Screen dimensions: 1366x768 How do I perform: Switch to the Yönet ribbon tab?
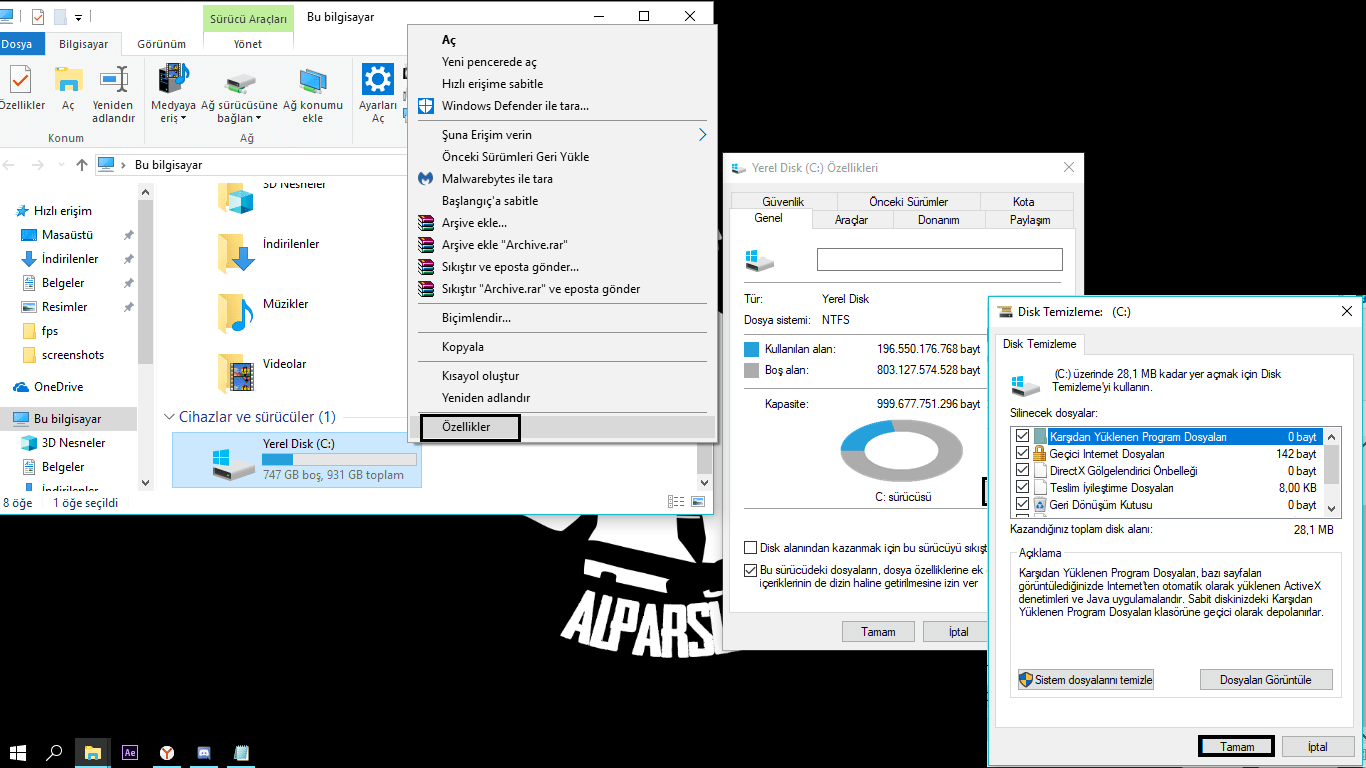coord(248,44)
